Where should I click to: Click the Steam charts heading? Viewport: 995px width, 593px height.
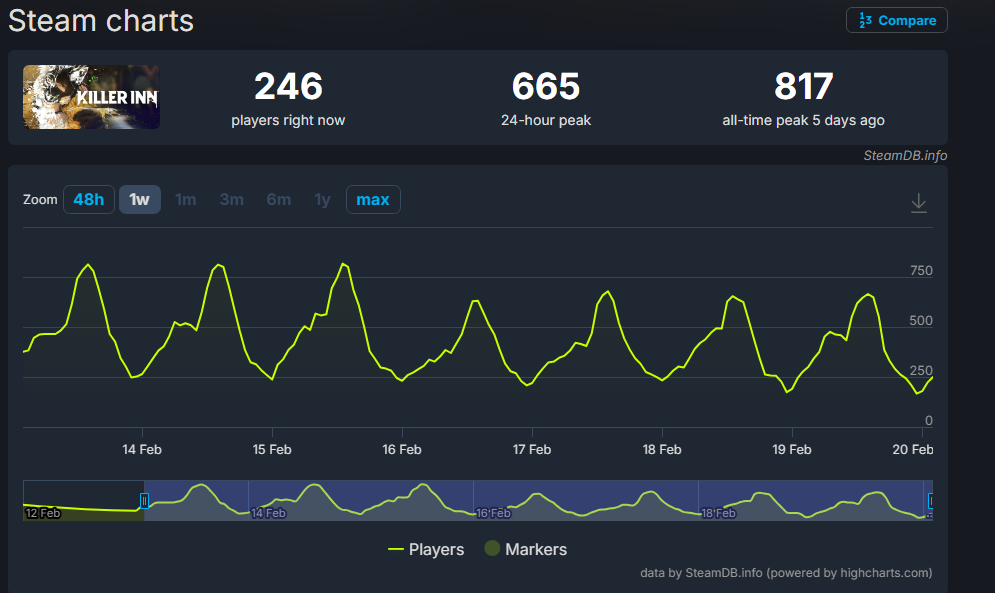click(101, 20)
